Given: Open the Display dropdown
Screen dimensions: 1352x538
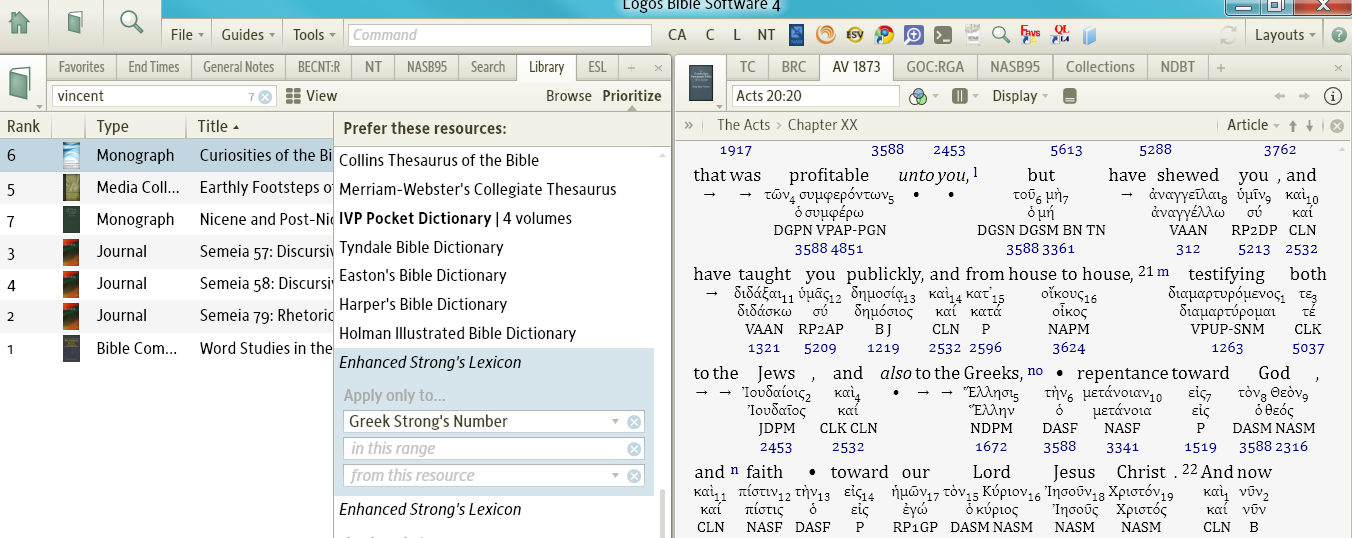Looking at the screenshot, I should click(x=1020, y=96).
